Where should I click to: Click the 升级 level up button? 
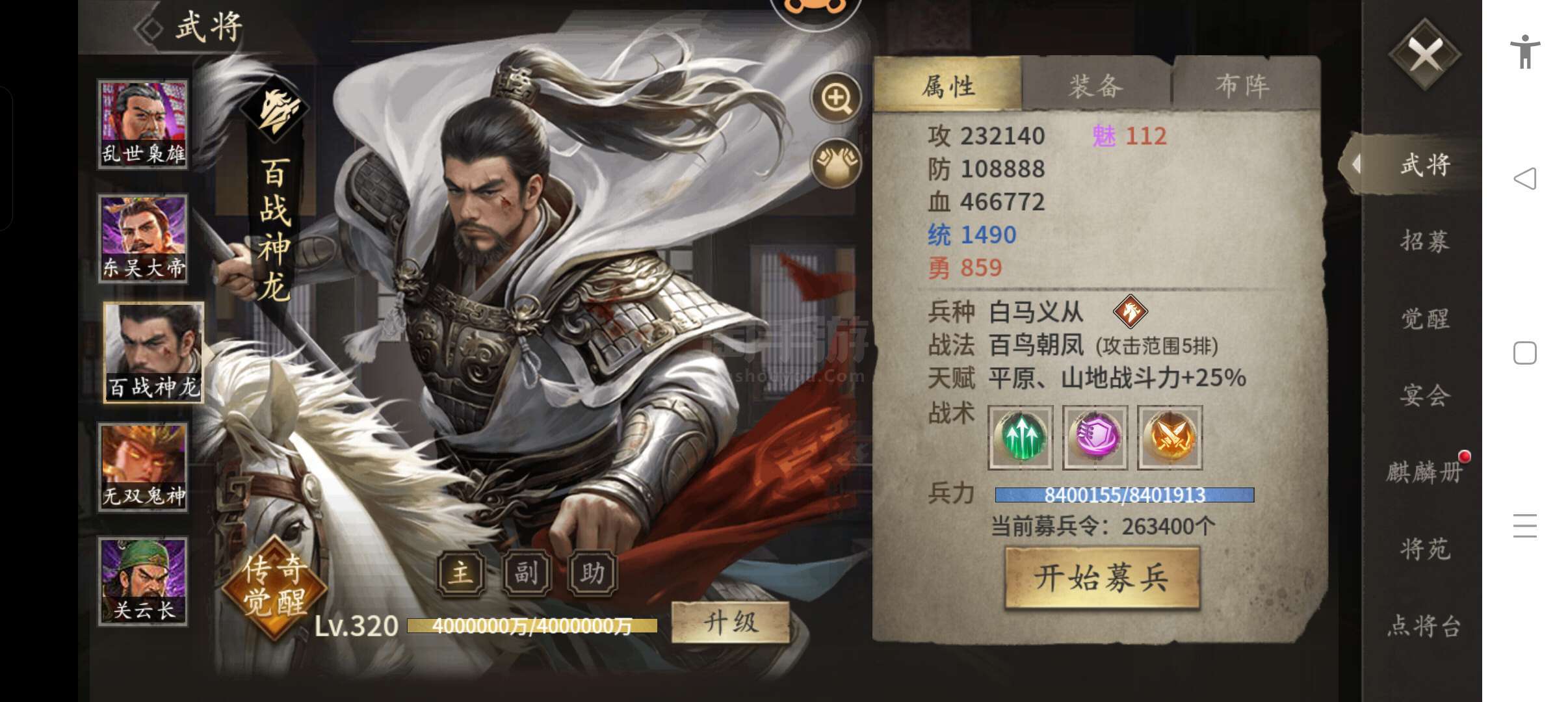point(731,623)
